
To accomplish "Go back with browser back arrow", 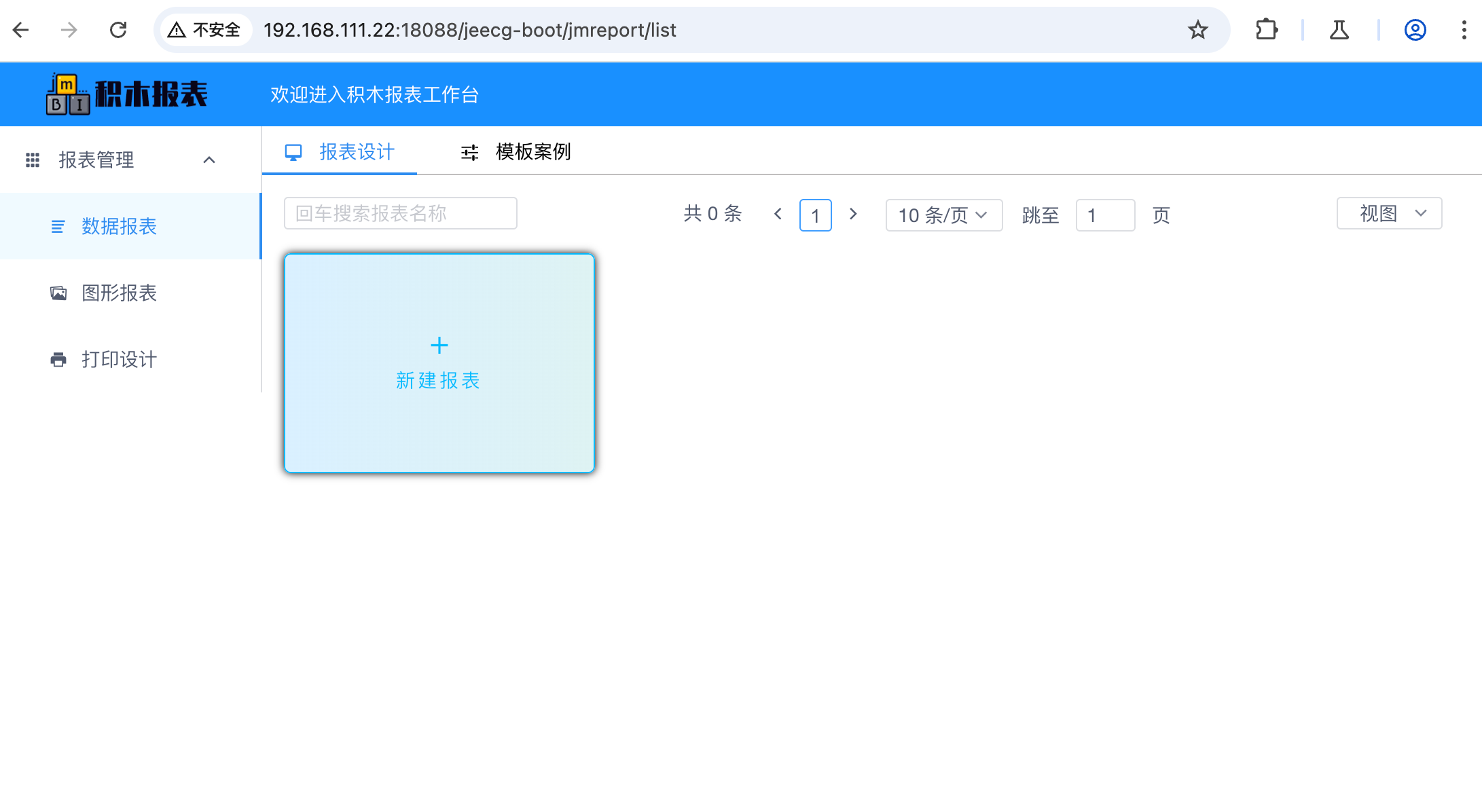I will (21, 30).
